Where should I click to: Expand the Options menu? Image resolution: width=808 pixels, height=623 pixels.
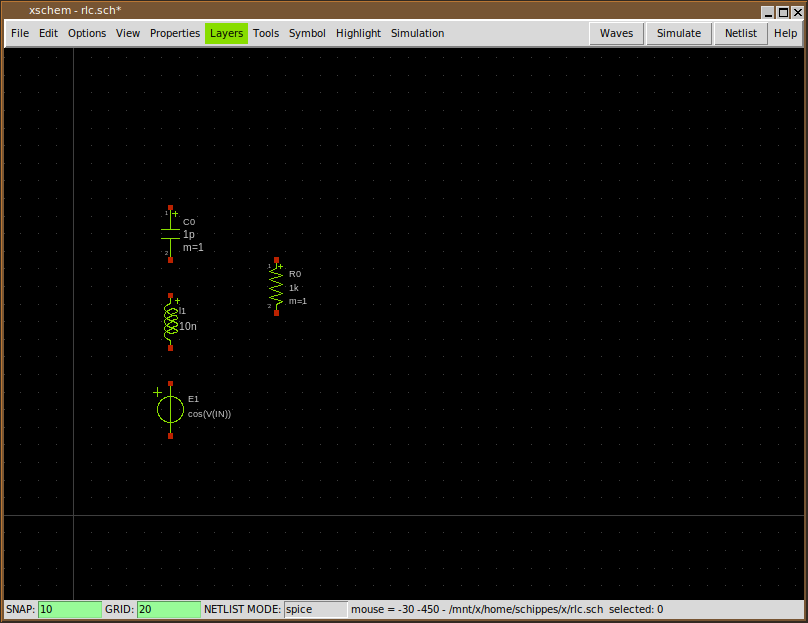87,33
